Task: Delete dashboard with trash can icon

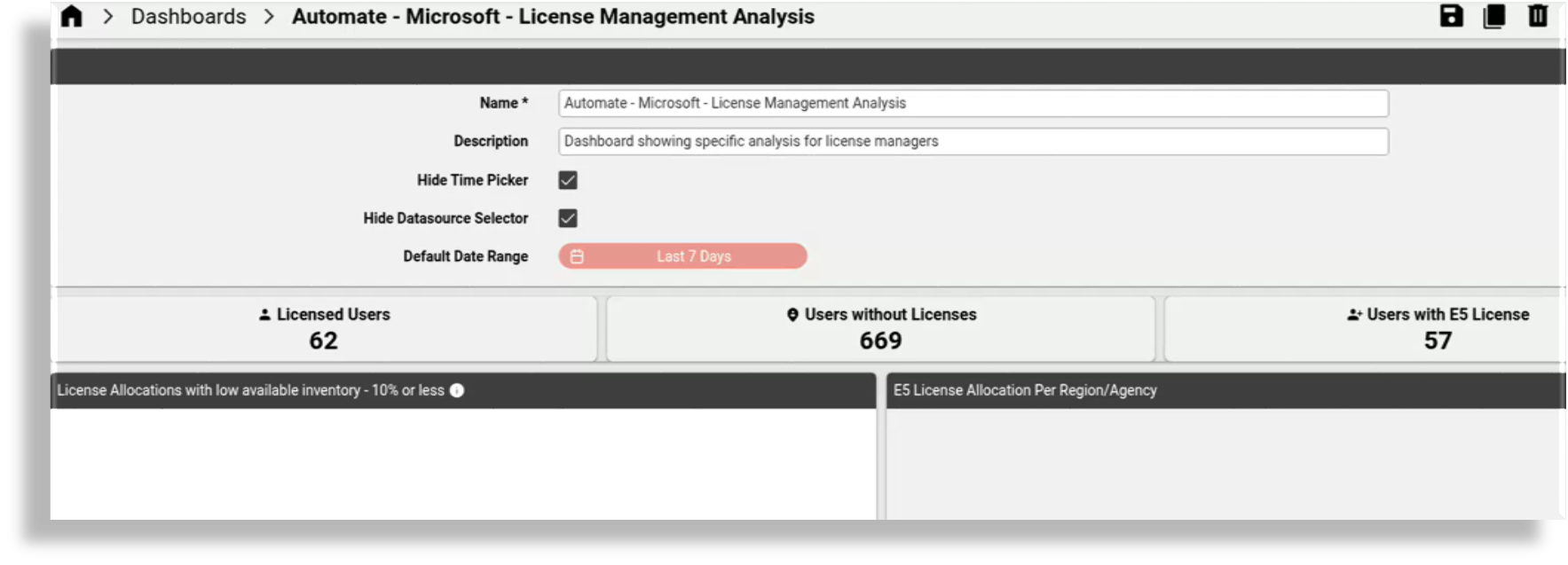Action: coord(1538,16)
